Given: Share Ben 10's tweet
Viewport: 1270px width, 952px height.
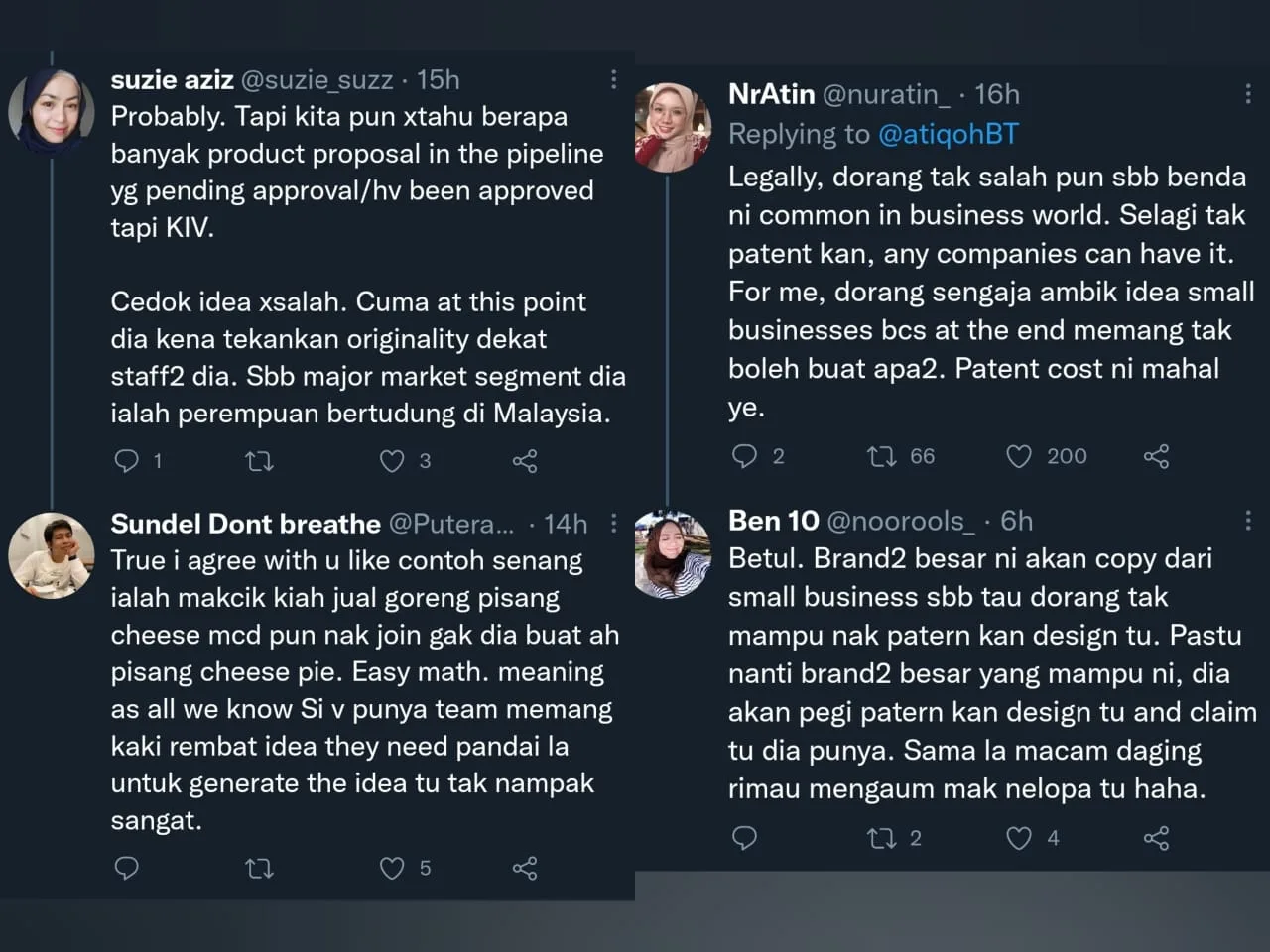Looking at the screenshot, I should 1156,838.
